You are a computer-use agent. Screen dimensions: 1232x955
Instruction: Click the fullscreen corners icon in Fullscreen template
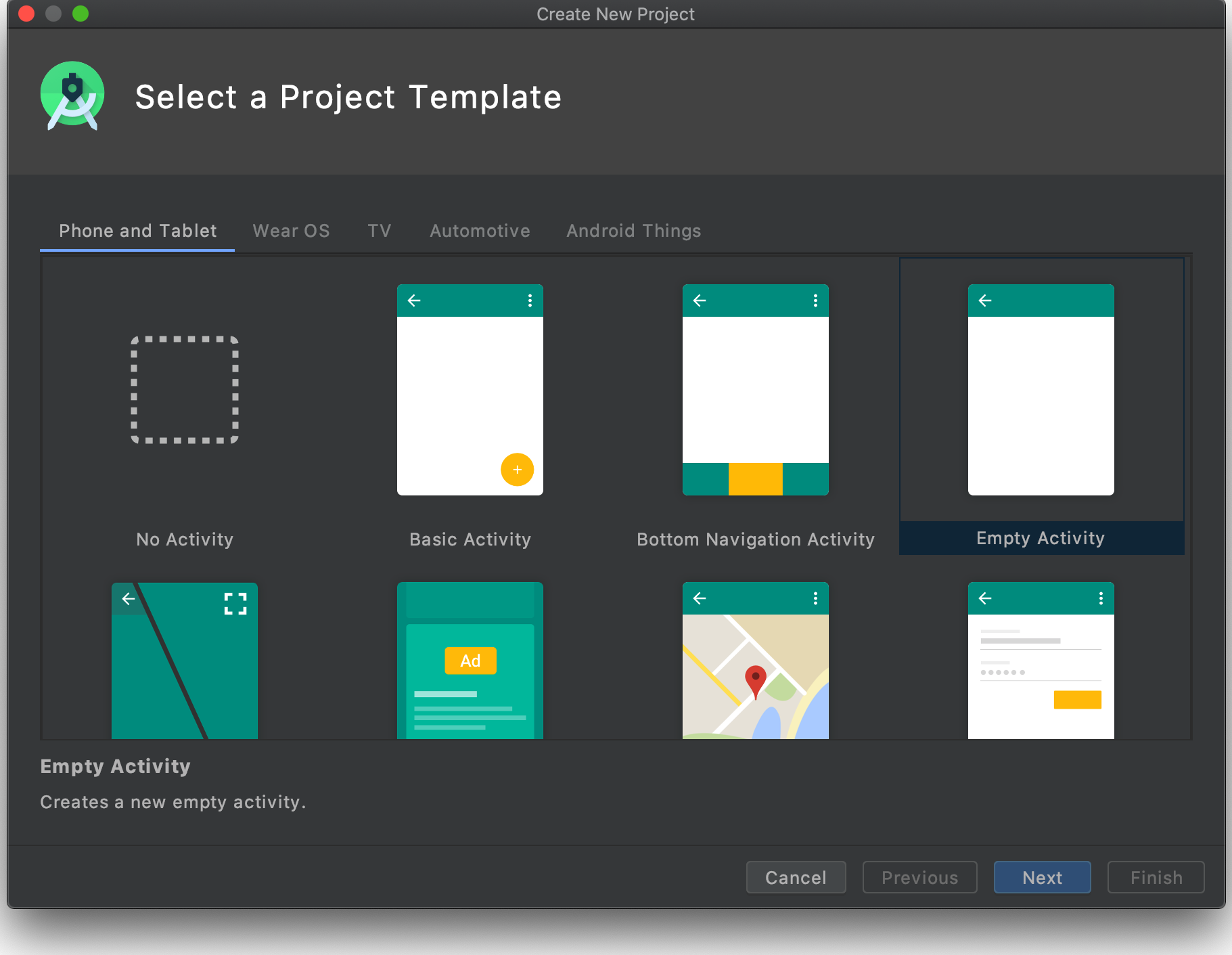(235, 603)
